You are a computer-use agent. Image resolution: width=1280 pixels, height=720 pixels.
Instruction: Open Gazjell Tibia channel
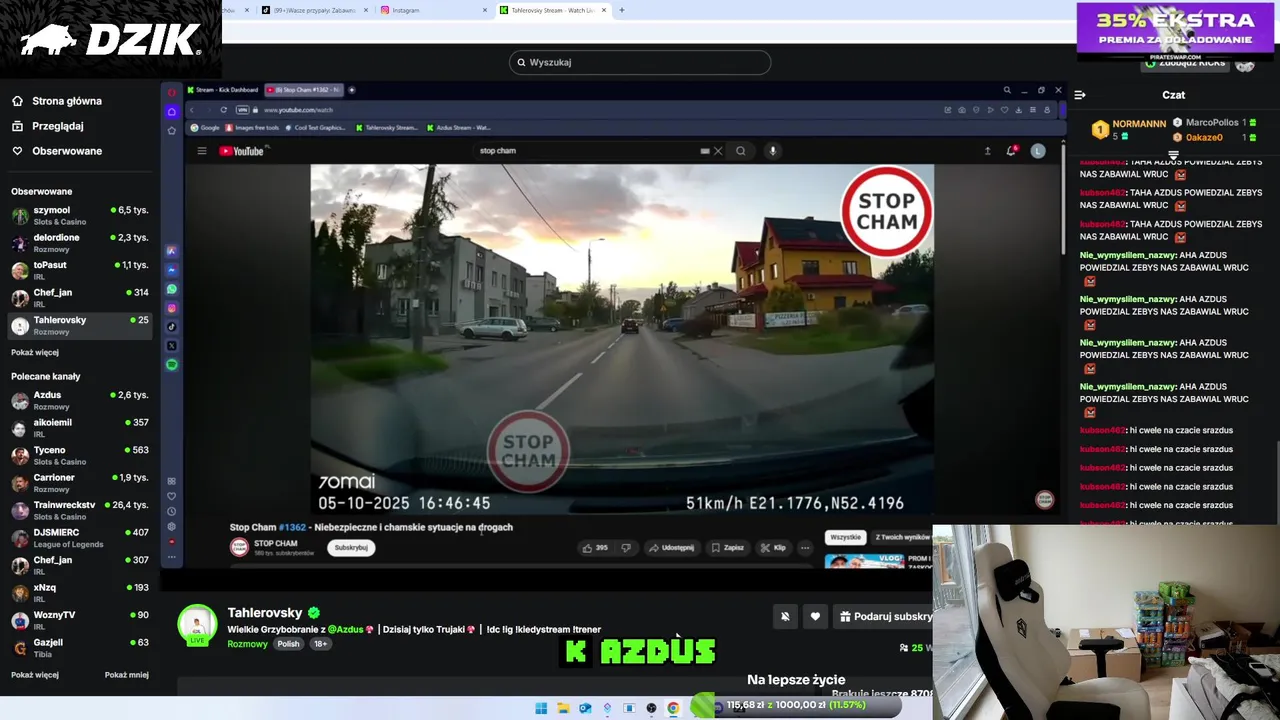click(x=80, y=647)
